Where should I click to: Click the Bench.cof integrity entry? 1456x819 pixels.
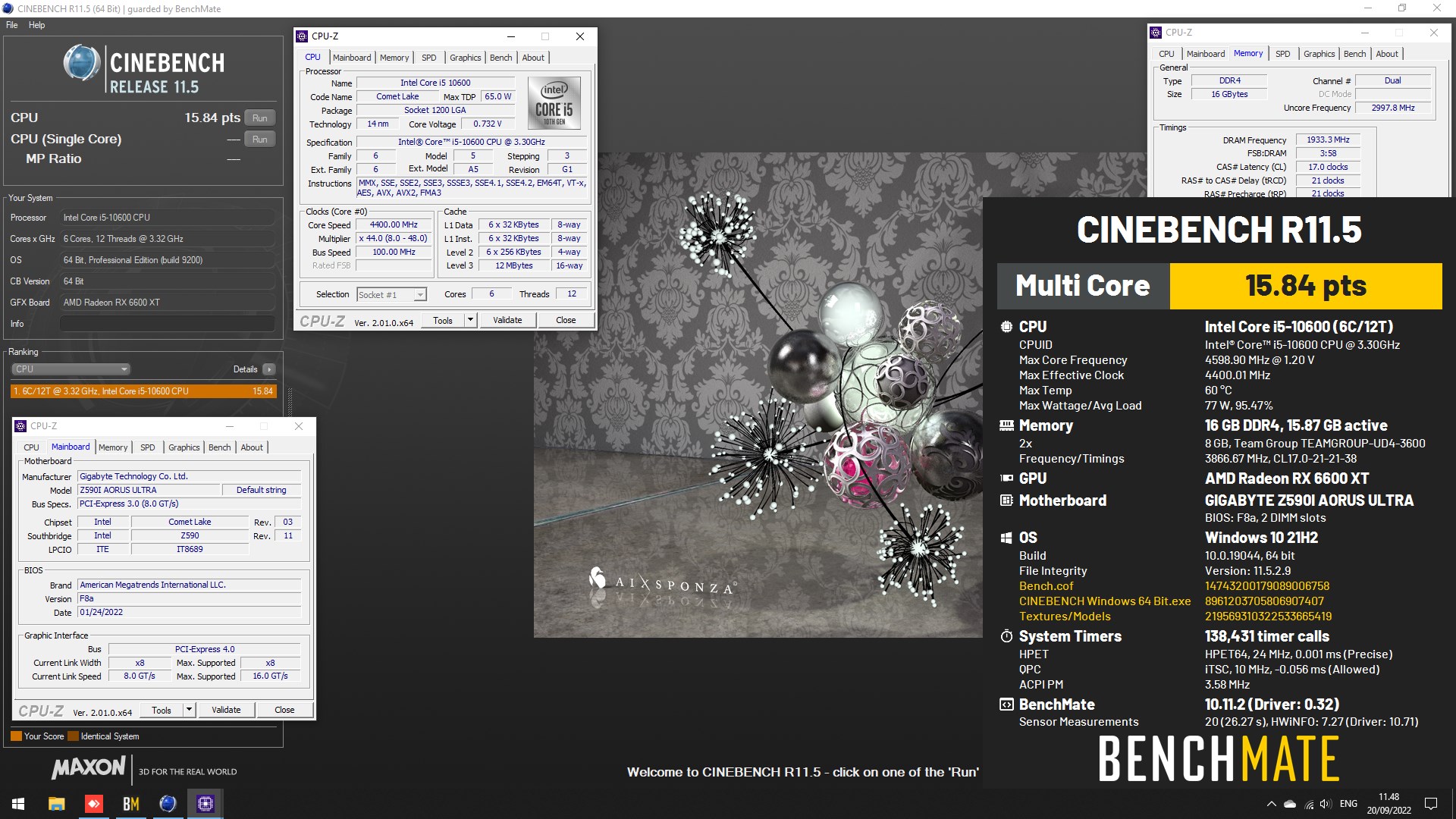click(x=1046, y=586)
